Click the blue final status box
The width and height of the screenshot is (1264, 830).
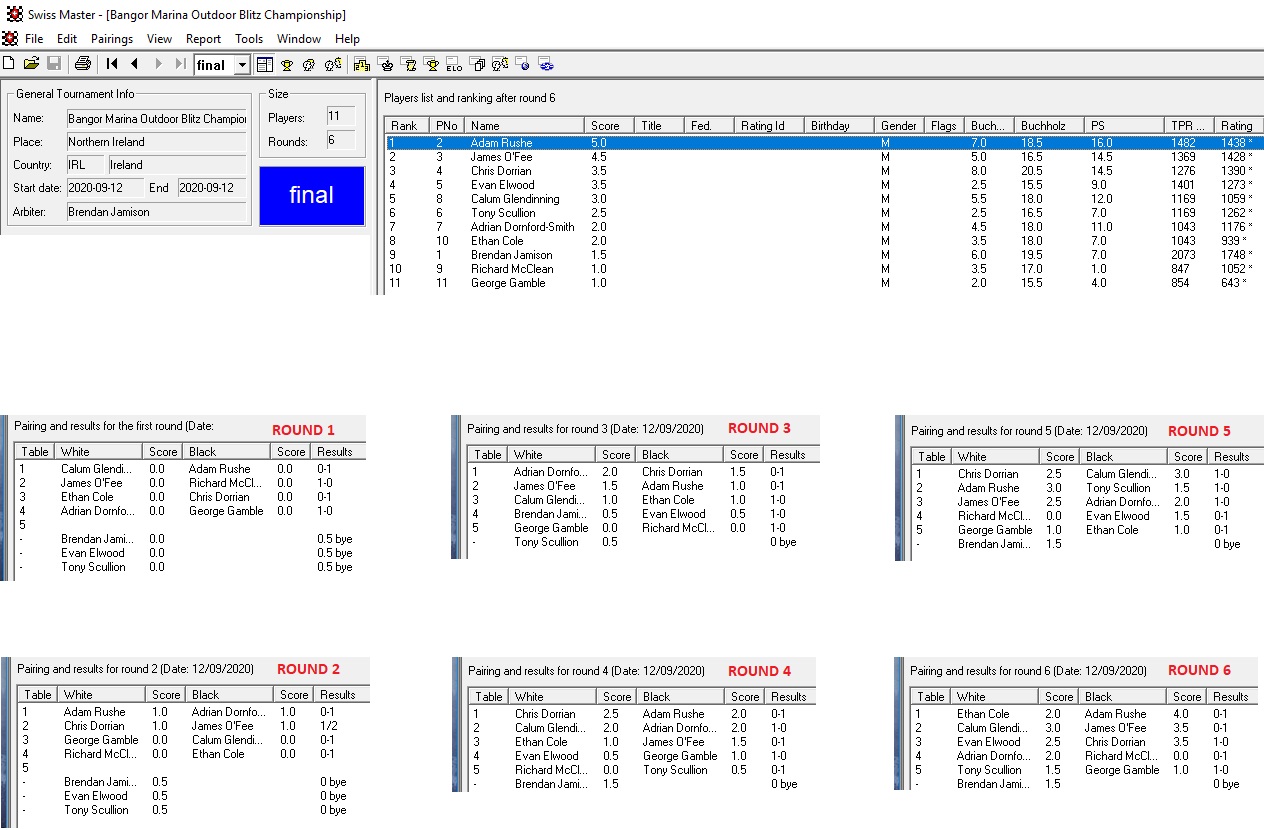click(x=311, y=195)
